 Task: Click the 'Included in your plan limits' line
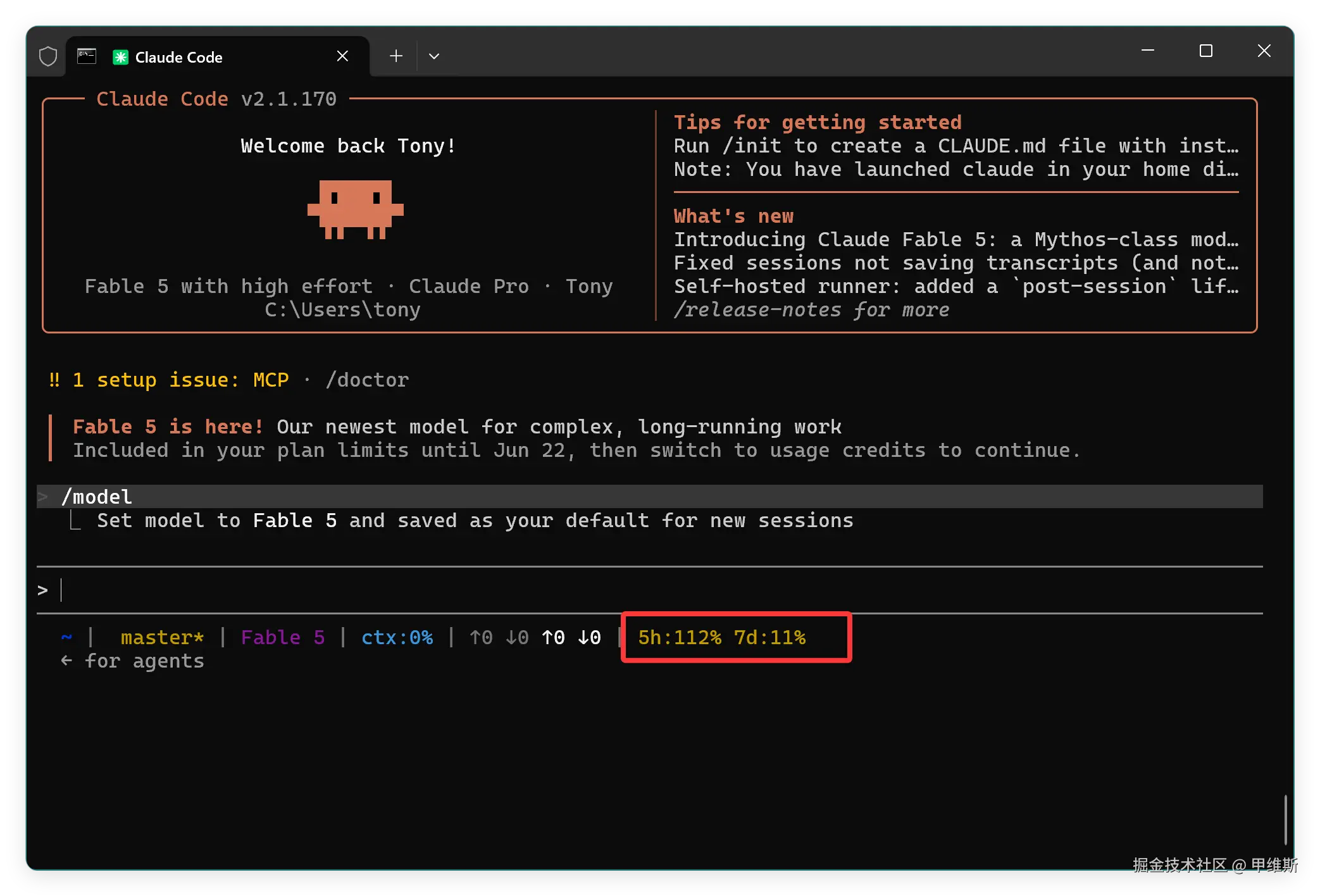pyautogui.click(x=576, y=450)
